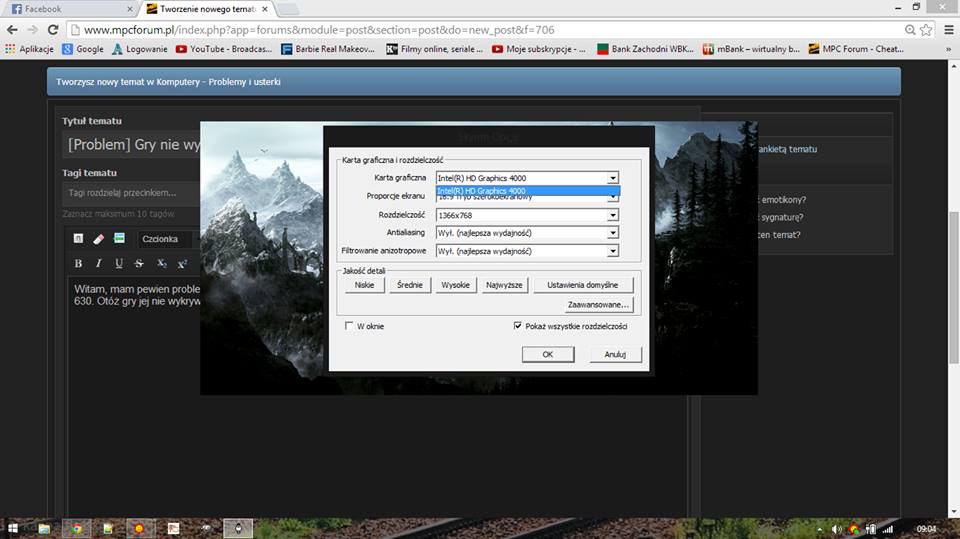Click the Tagi tematu input field
The image size is (960, 539).
132,193
